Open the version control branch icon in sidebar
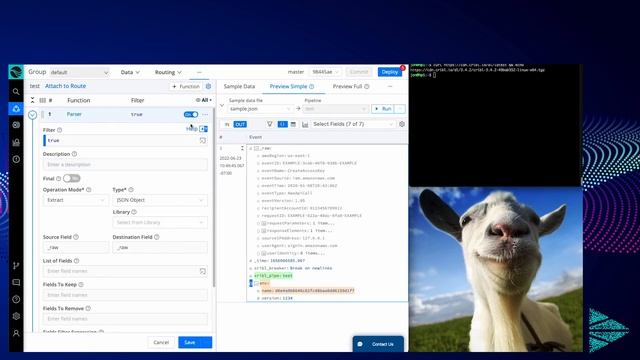This screenshot has width=640, height=360. tap(16, 266)
